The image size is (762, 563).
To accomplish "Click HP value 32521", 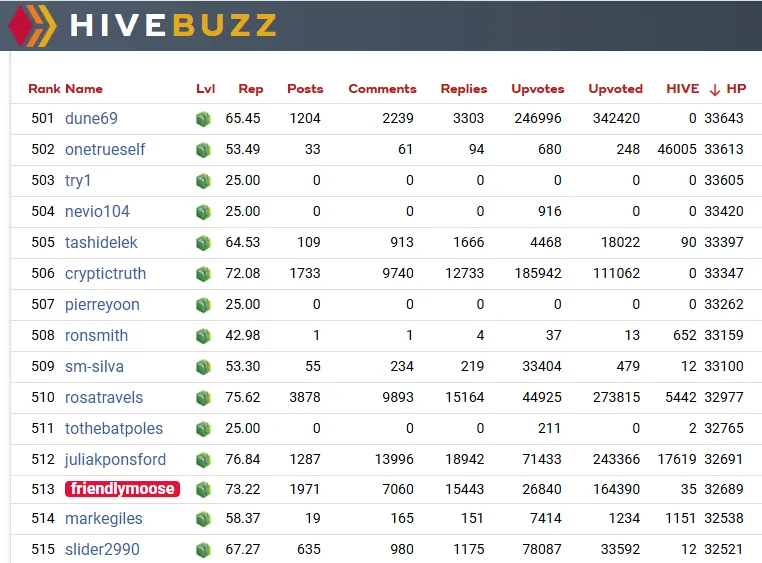I will [724, 549].
